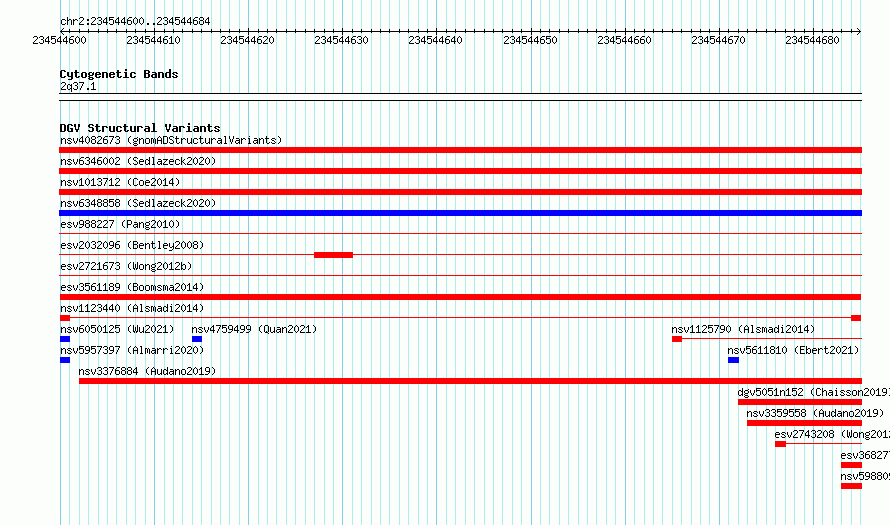The height and width of the screenshot is (525, 890).
Task: Open variant nsv5957397 (Almarri2020)
Action: click(x=132, y=350)
